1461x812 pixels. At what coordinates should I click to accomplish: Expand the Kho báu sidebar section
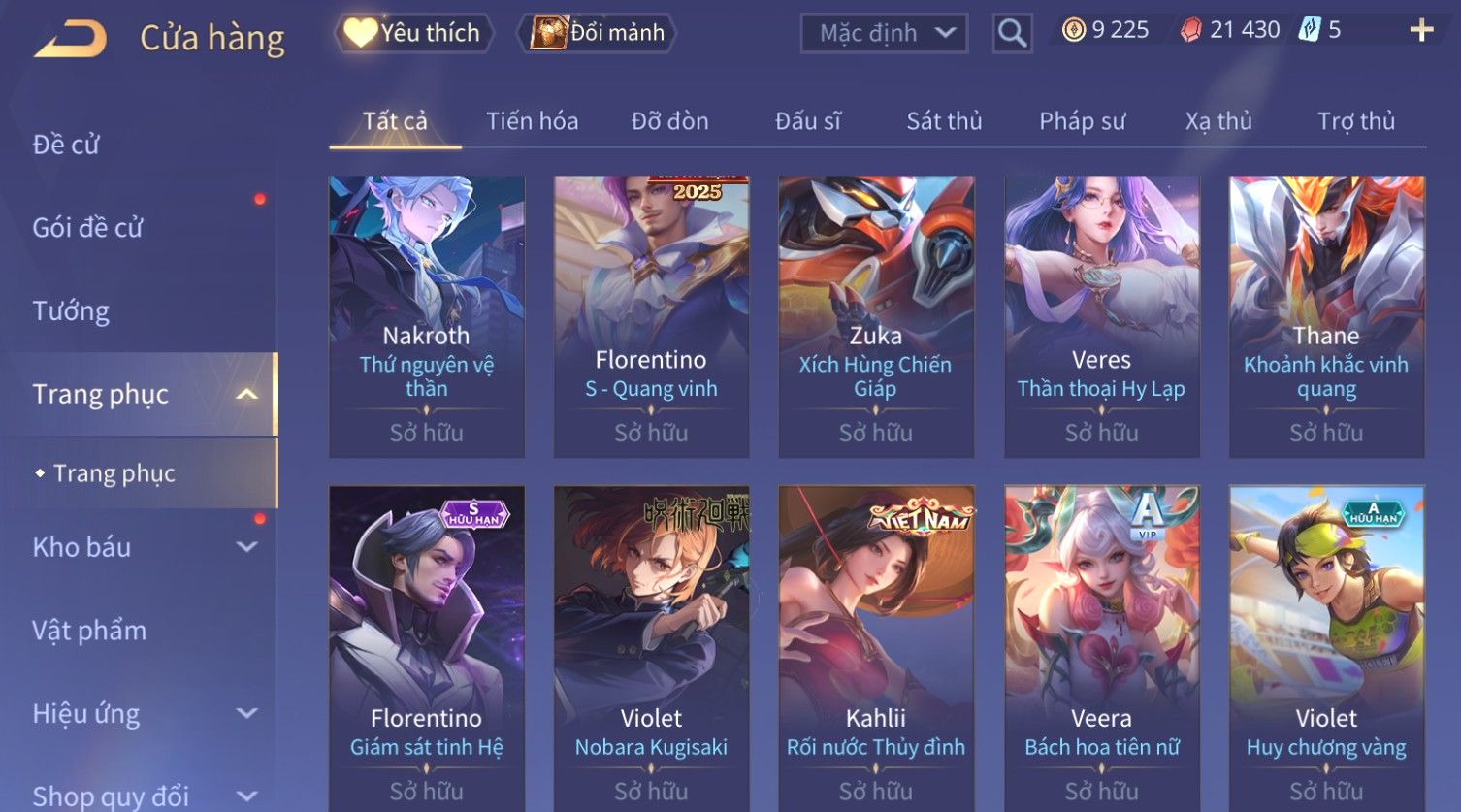[x=247, y=547]
